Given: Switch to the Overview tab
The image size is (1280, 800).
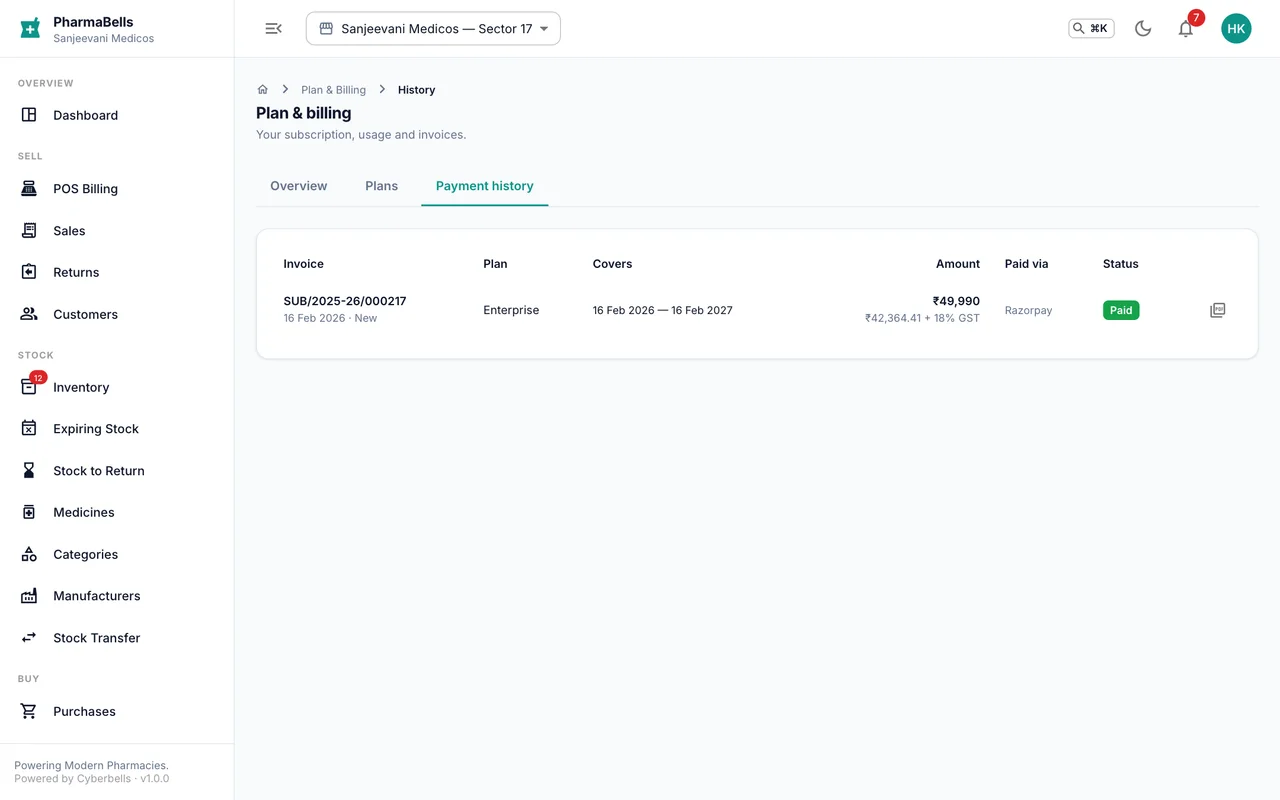Looking at the screenshot, I should tap(299, 186).
